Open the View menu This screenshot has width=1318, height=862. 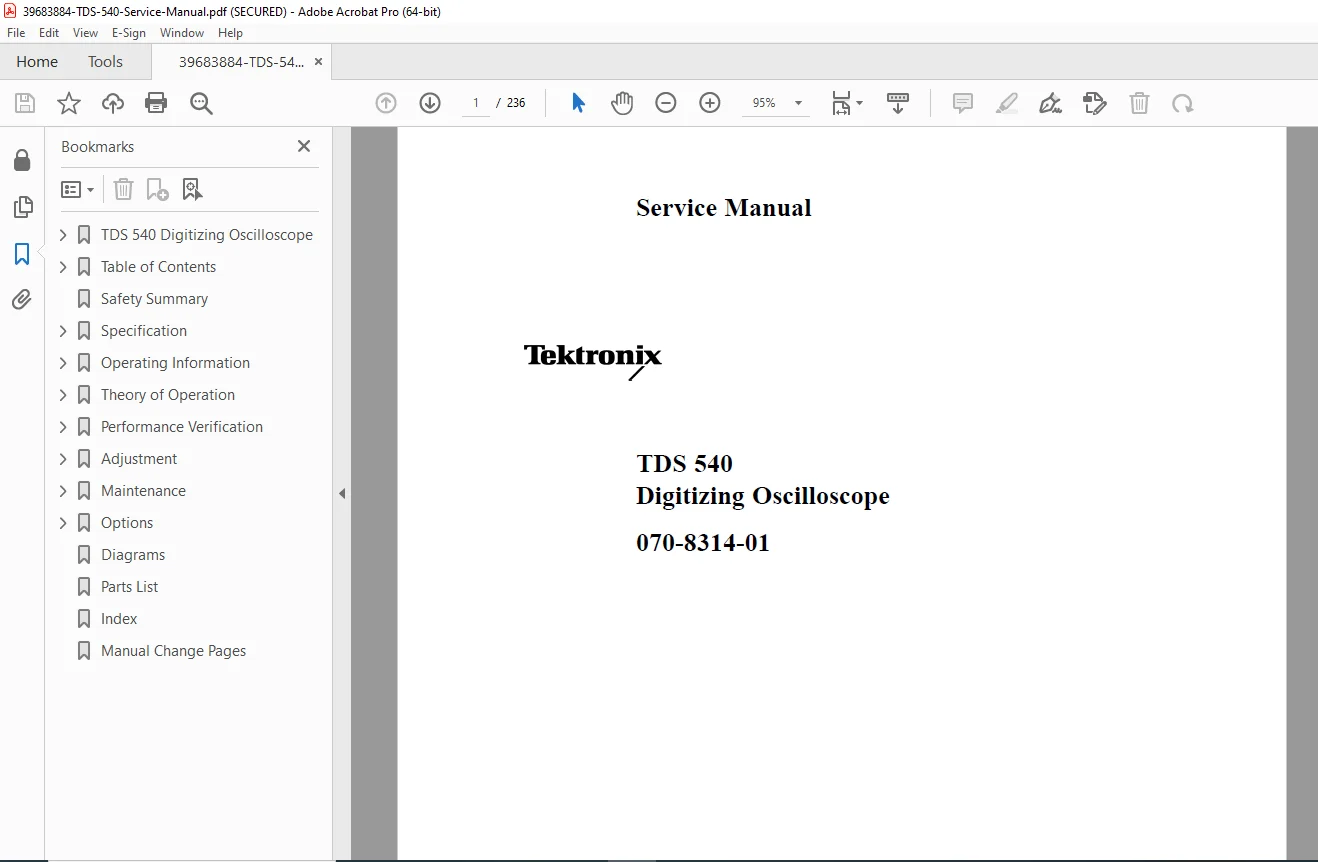[86, 33]
